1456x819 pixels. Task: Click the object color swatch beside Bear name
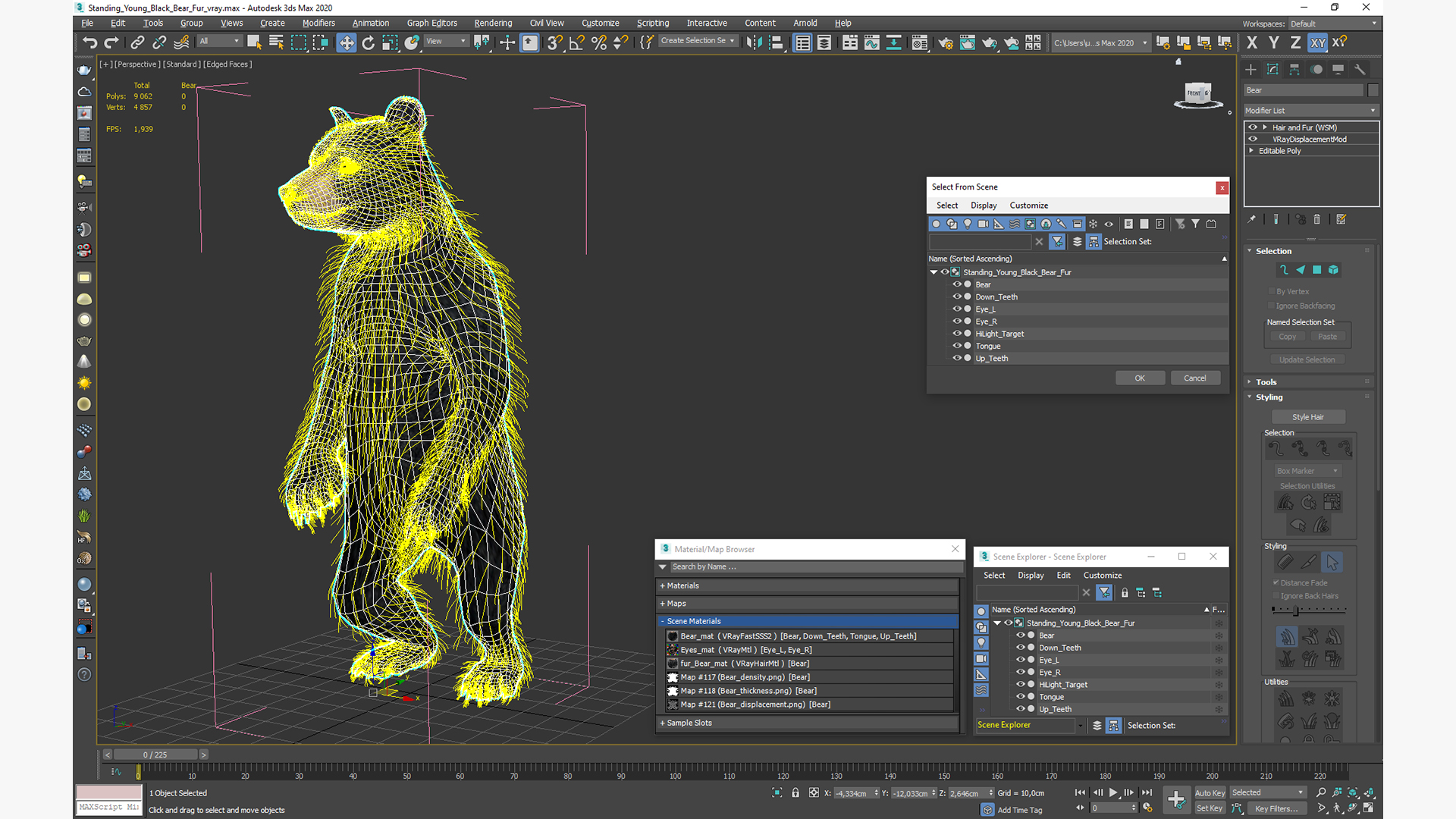(x=1373, y=90)
